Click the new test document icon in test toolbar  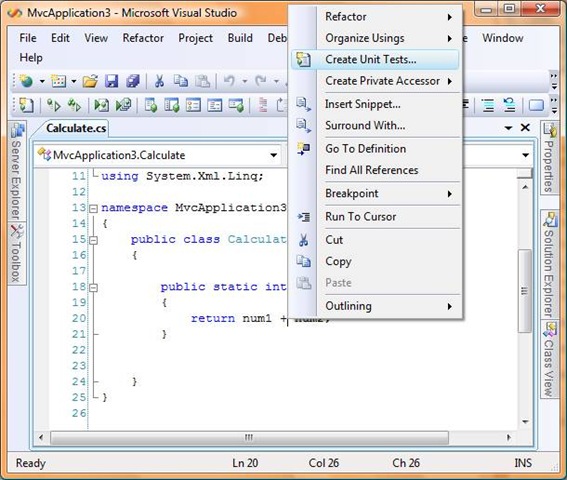[x=26, y=105]
